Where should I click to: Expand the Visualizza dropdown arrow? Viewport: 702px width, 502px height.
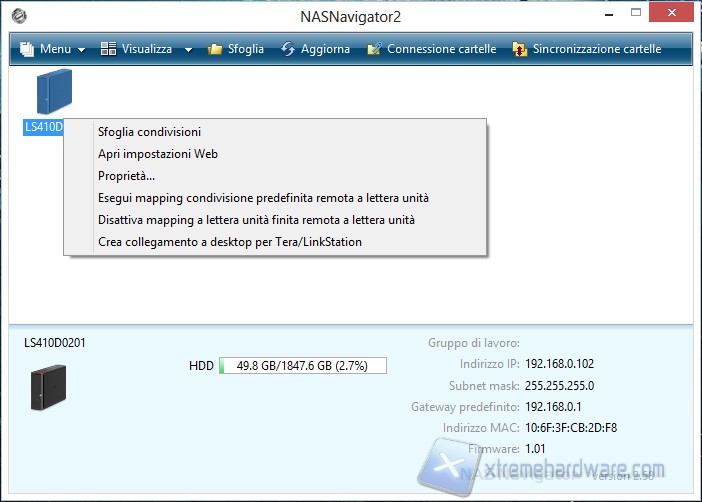click(188, 50)
